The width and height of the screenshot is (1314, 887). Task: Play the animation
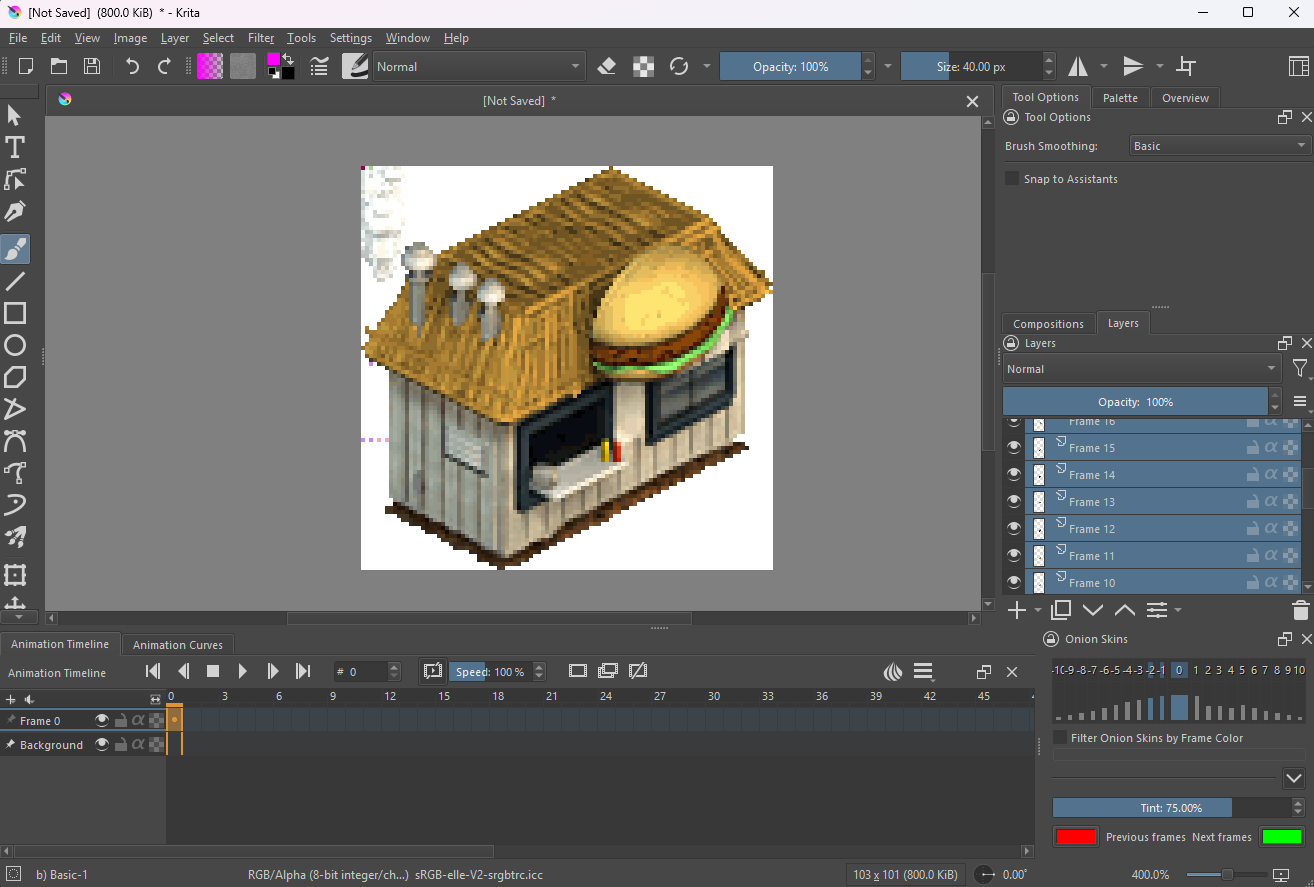243,672
